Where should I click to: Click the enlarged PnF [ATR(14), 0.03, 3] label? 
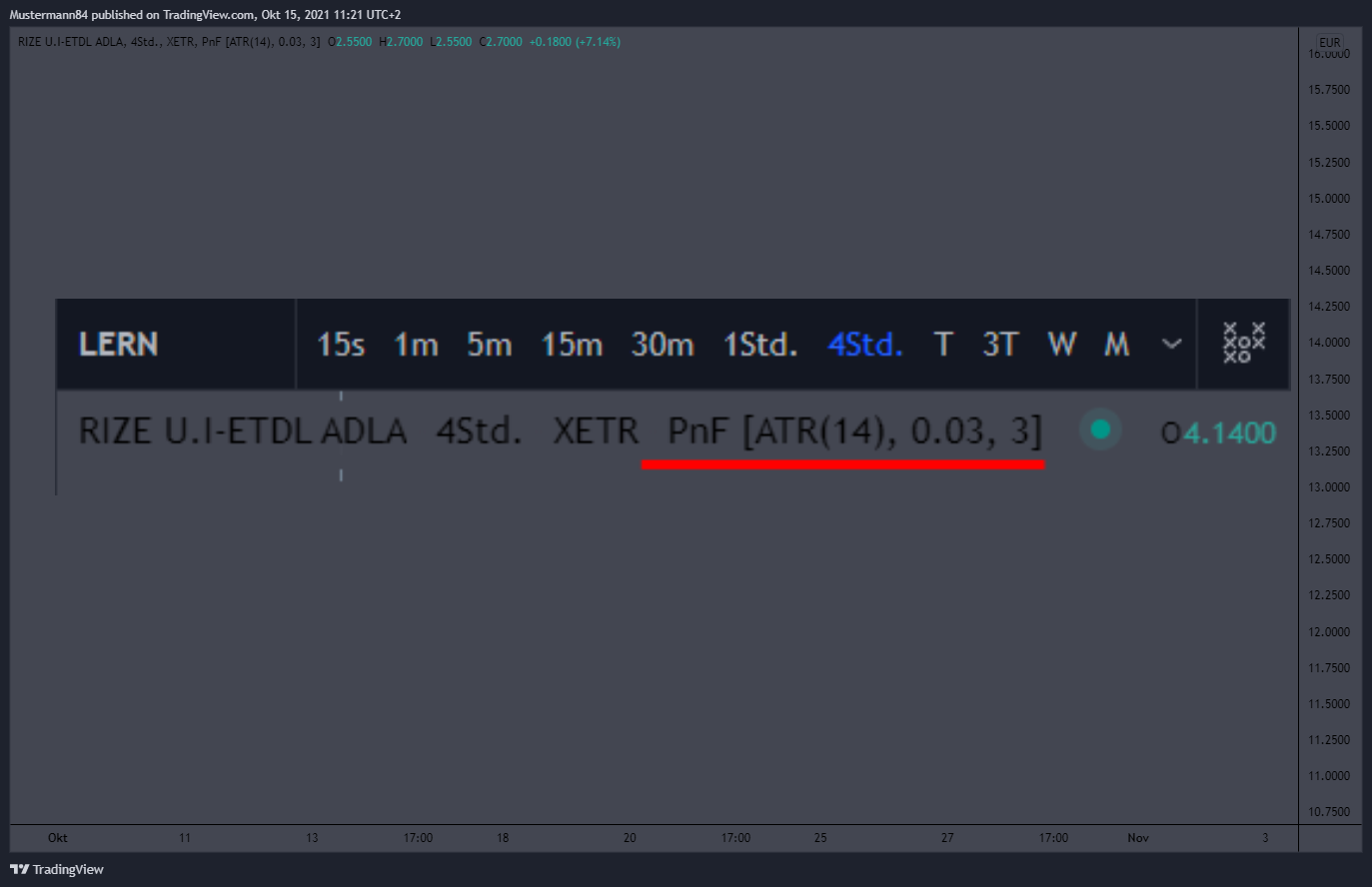point(855,432)
